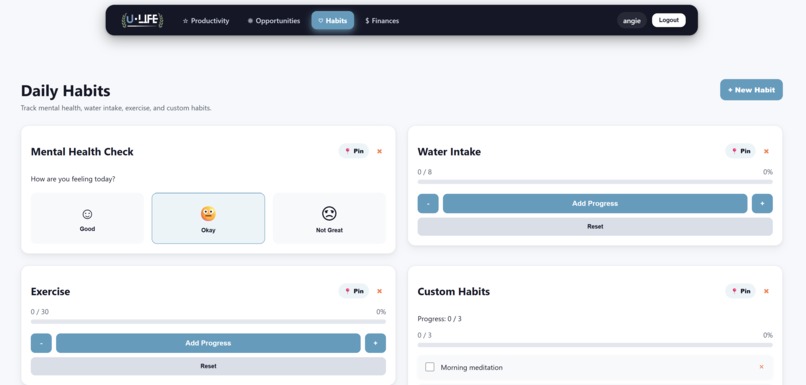Remove the Exercise card
806x385 pixels.
click(379, 291)
